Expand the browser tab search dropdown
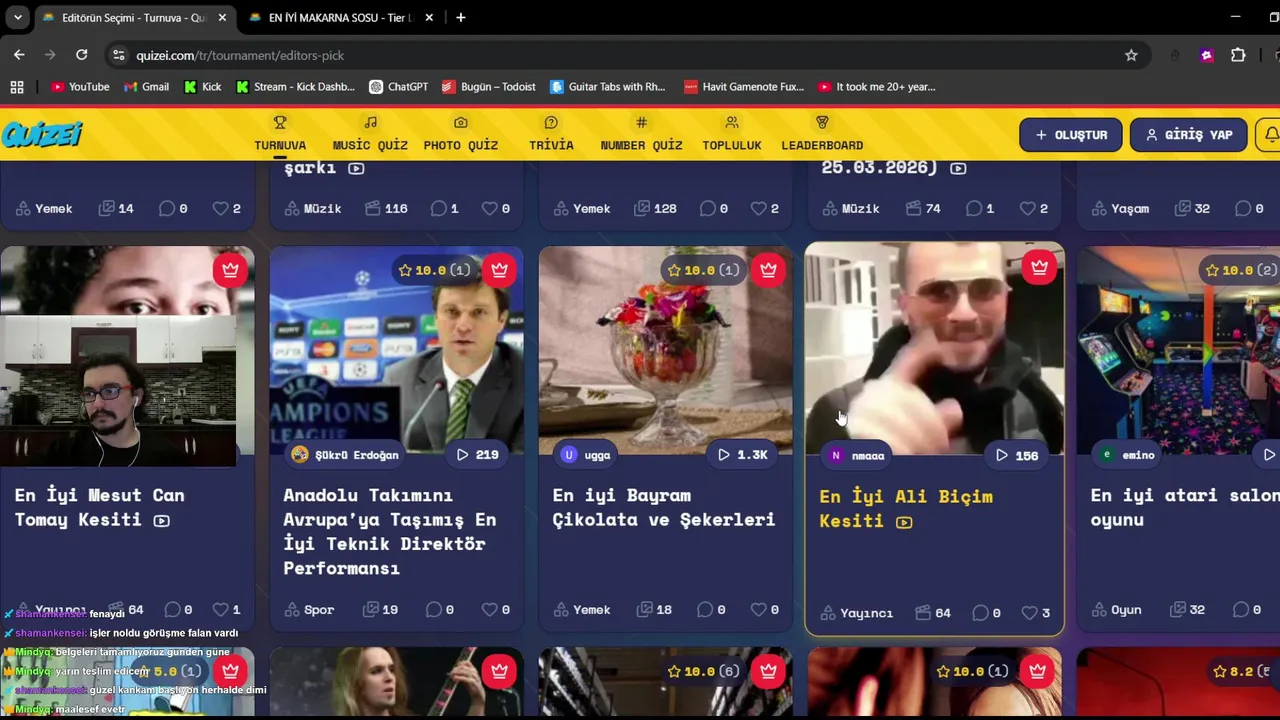 click(x=18, y=18)
